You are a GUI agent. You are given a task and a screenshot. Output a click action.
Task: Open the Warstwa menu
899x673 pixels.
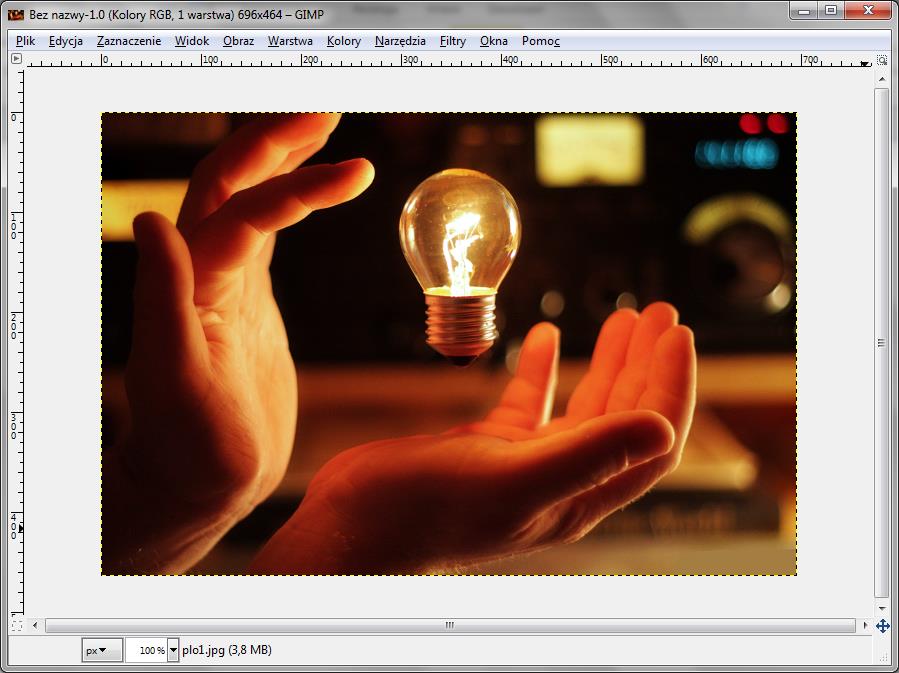pyautogui.click(x=290, y=41)
